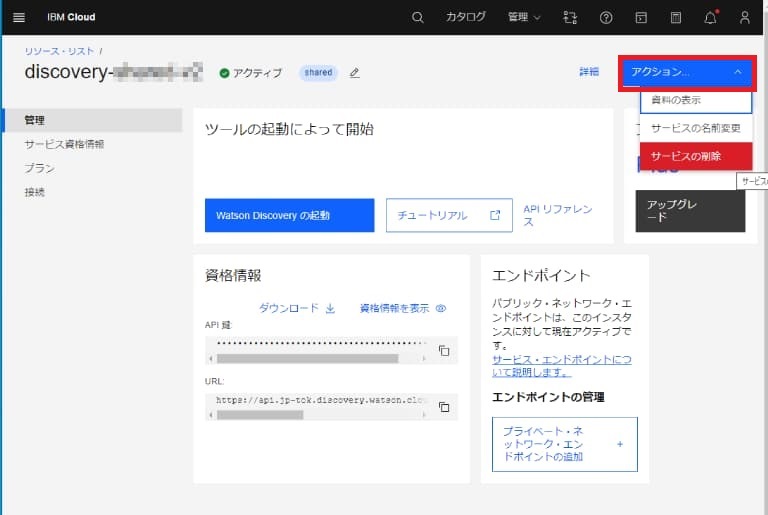
Task: Copy the URL with copy icon
Action: pos(444,407)
